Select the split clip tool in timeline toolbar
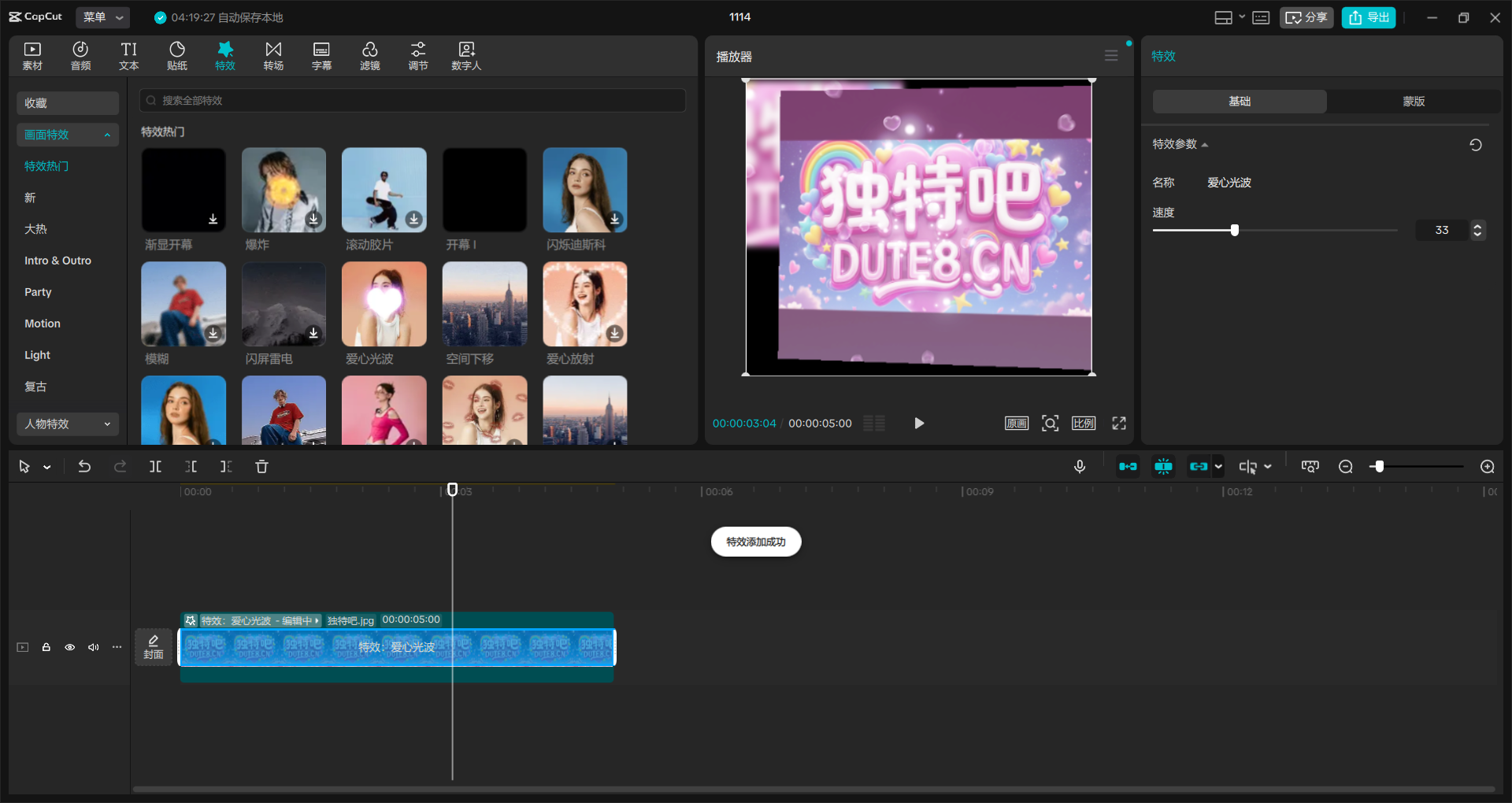The width and height of the screenshot is (1512, 803). coord(155,466)
